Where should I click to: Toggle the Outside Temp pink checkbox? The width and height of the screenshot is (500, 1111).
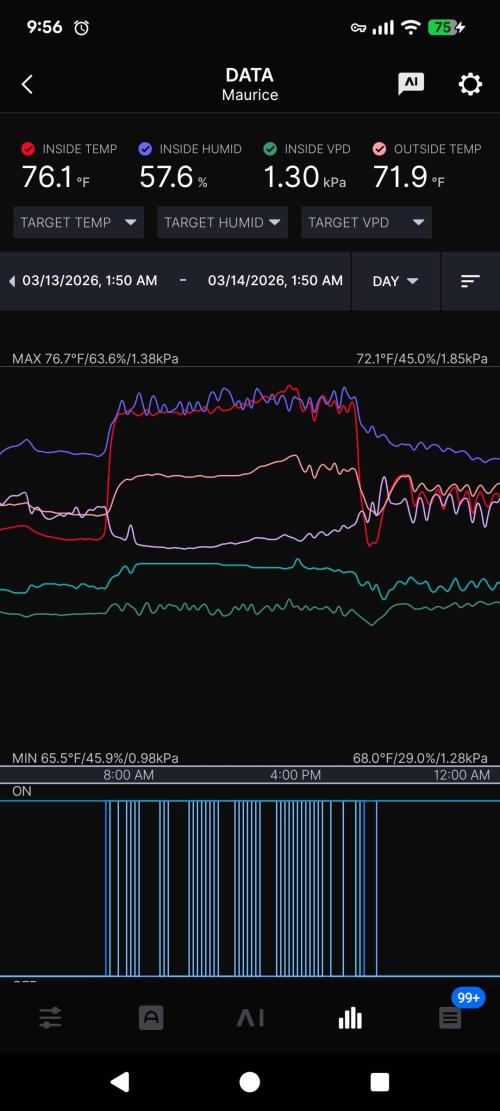click(x=380, y=149)
